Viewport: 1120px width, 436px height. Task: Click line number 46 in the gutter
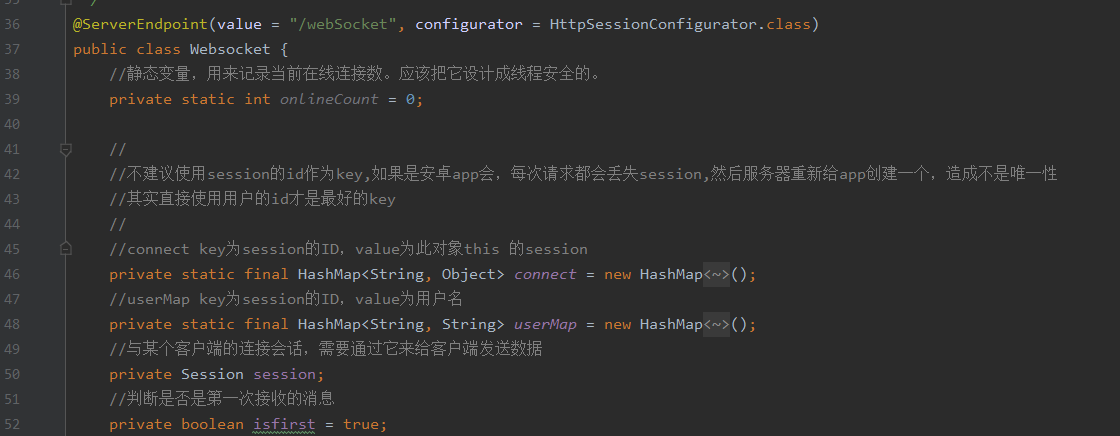pos(12,274)
